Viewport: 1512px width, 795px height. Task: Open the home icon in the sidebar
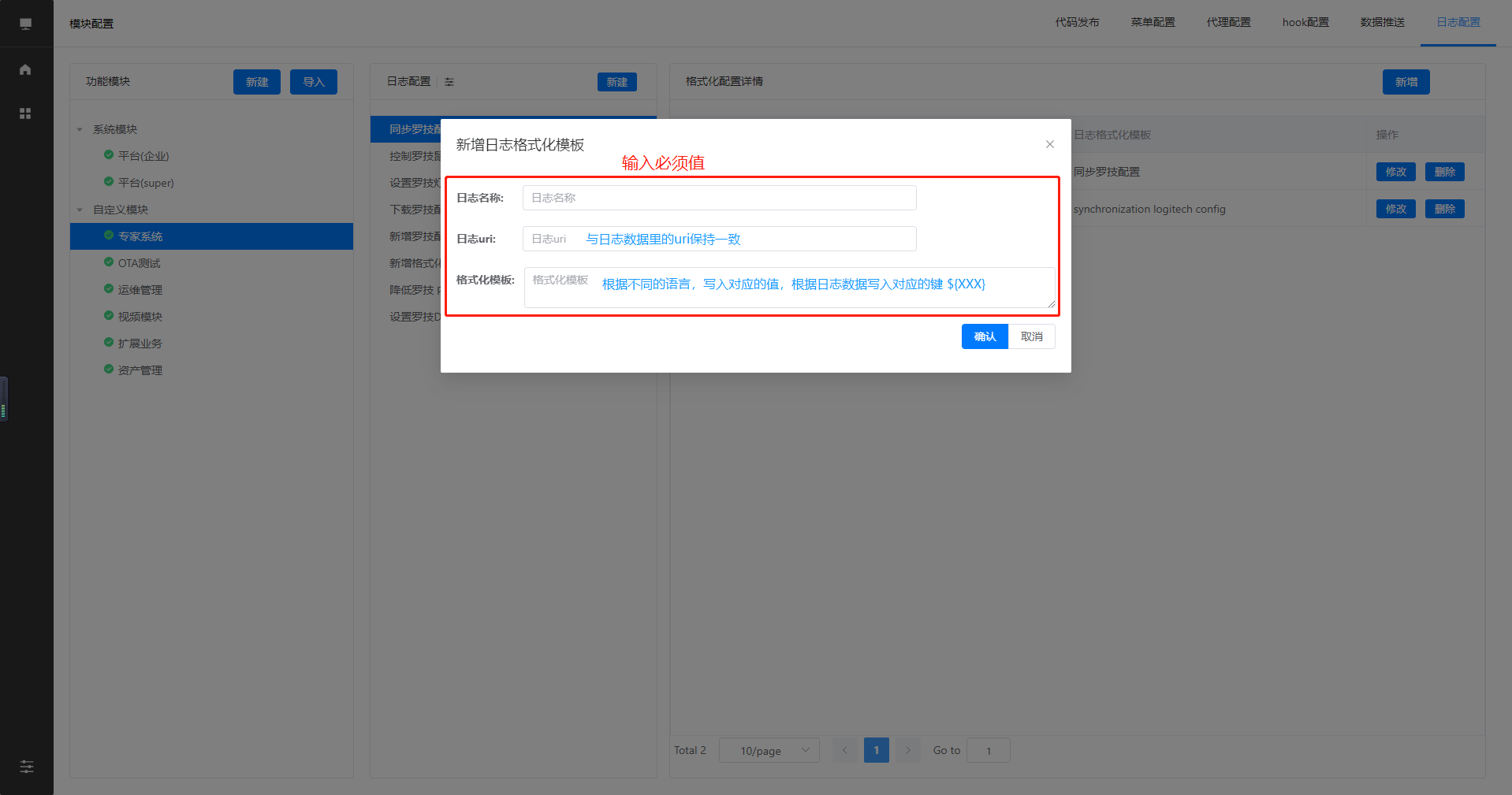(x=25, y=69)
